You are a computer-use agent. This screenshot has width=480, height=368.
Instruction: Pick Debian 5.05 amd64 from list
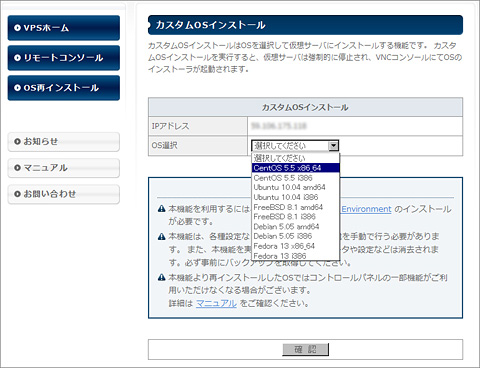(296, 227)
